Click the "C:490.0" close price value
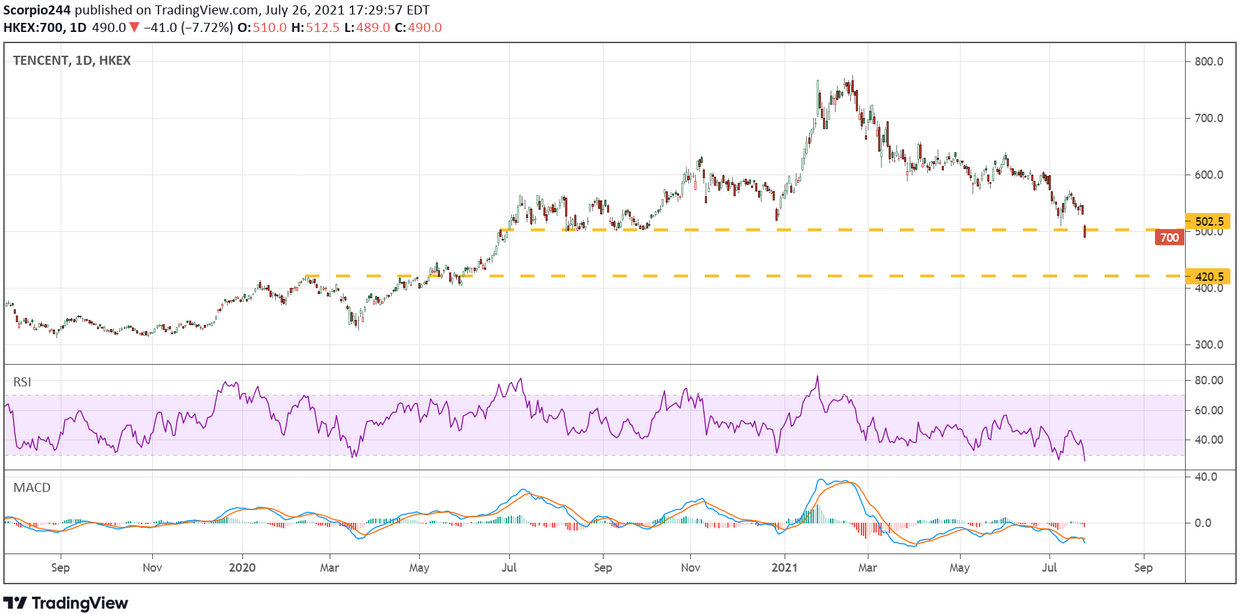Screen dimensions: 1241x614 coord(417,27)
